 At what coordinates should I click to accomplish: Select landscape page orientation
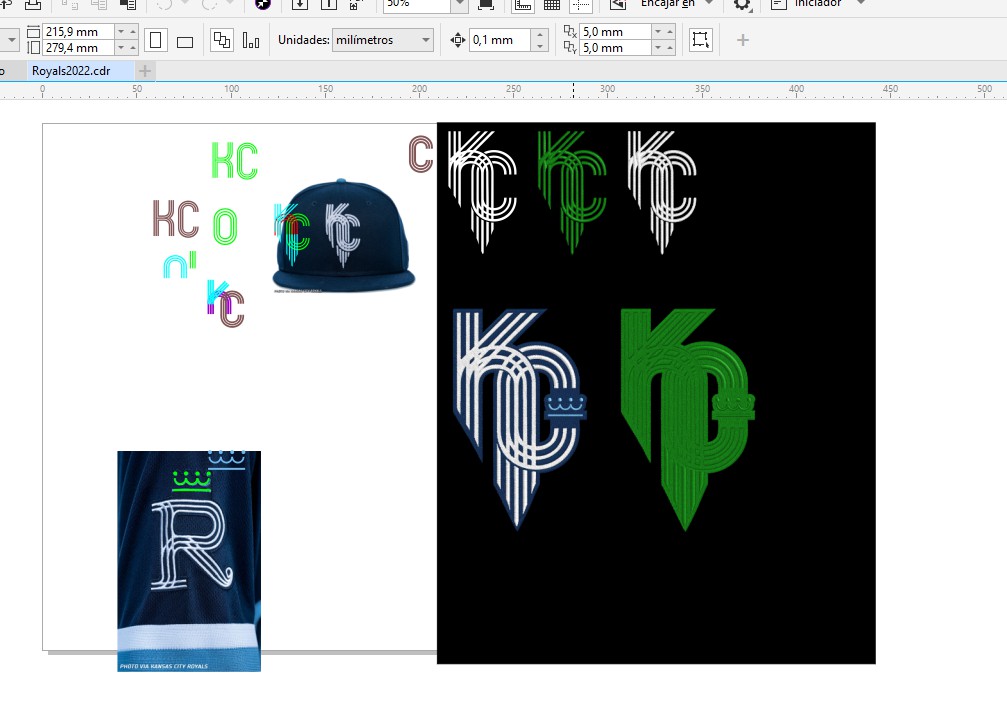pos(185,42)
